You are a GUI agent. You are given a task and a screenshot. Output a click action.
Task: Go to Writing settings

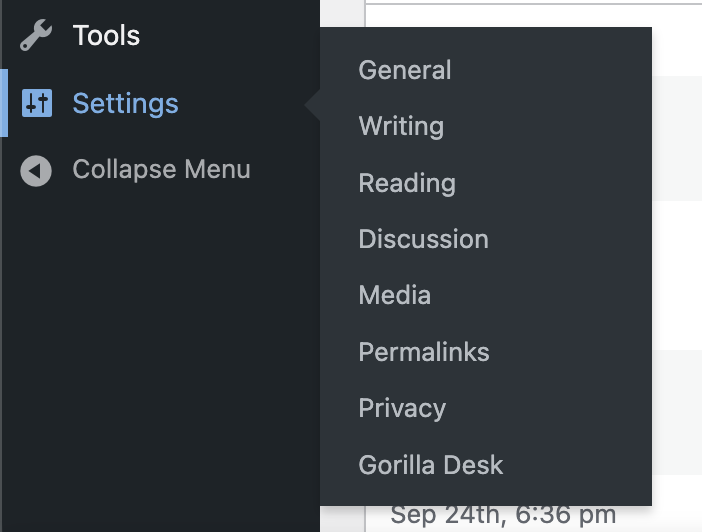(401, 127)
